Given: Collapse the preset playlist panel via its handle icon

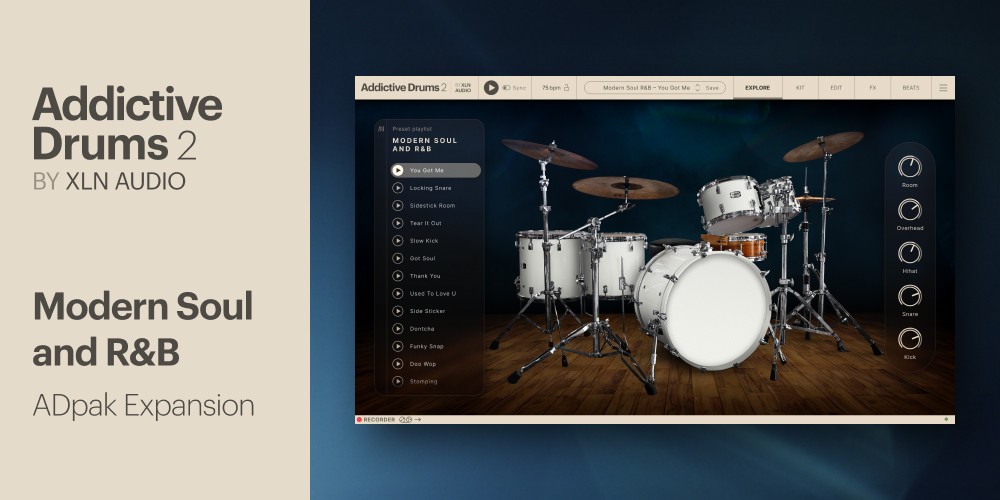Looking at the screenshot, I should click(381, 129).
